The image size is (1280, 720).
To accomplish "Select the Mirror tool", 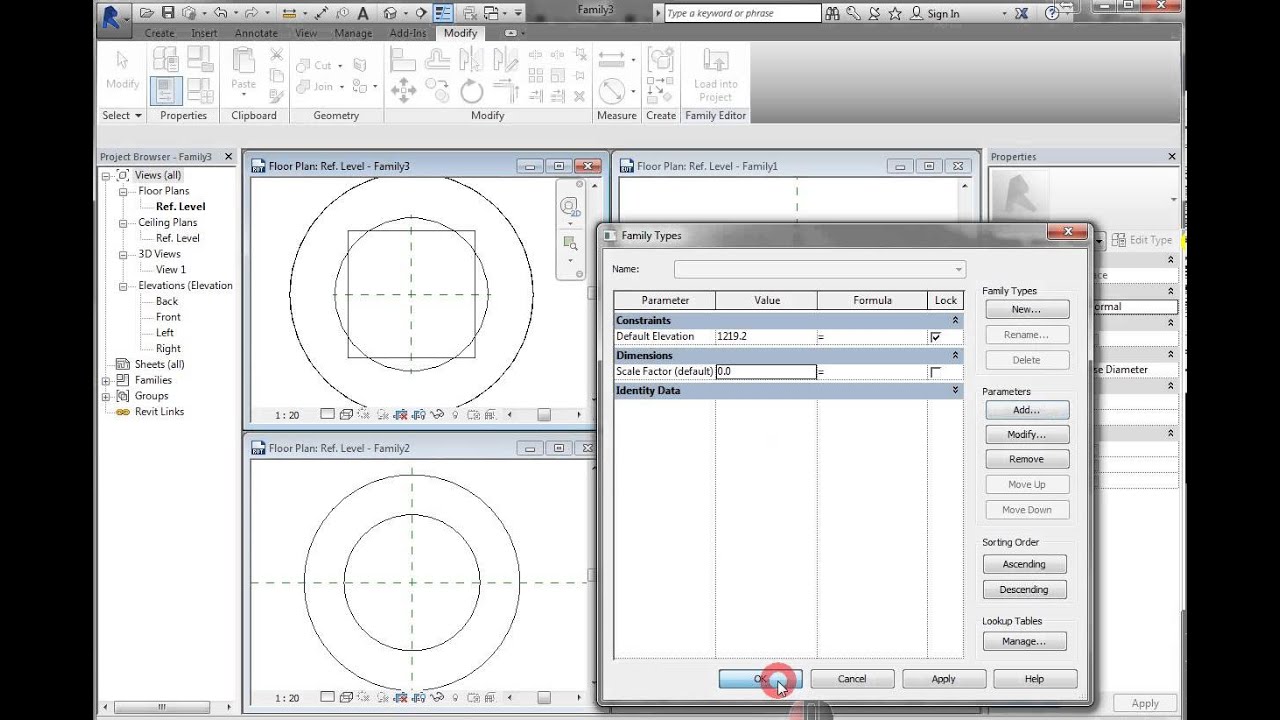I will coord(471,61).
